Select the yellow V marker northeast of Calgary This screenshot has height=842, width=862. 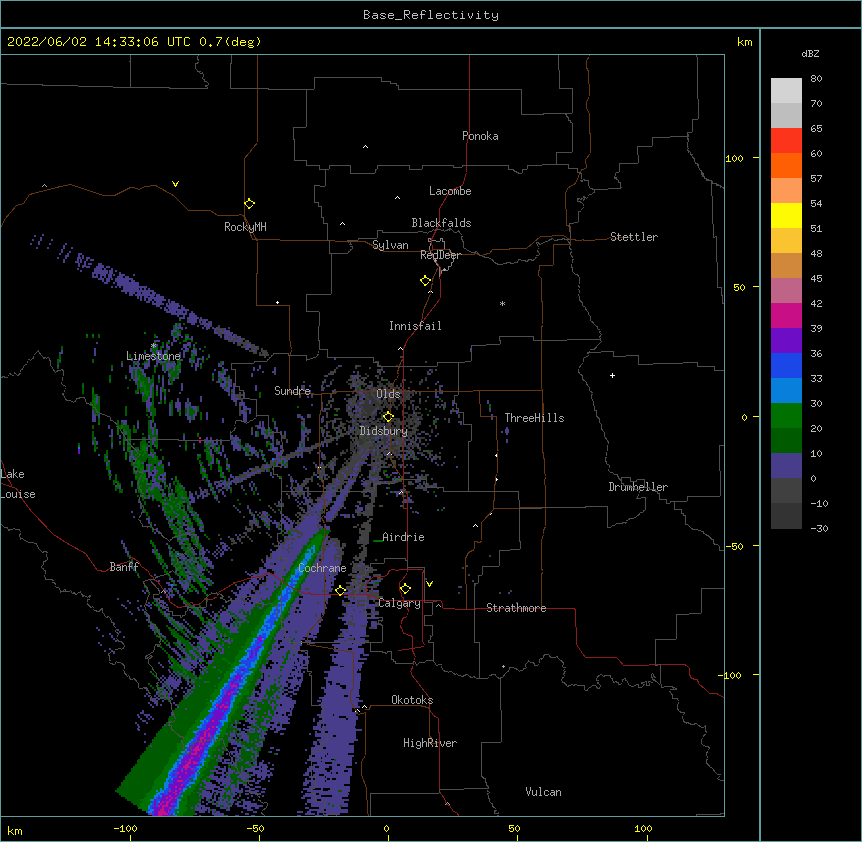tap(429, 584)
